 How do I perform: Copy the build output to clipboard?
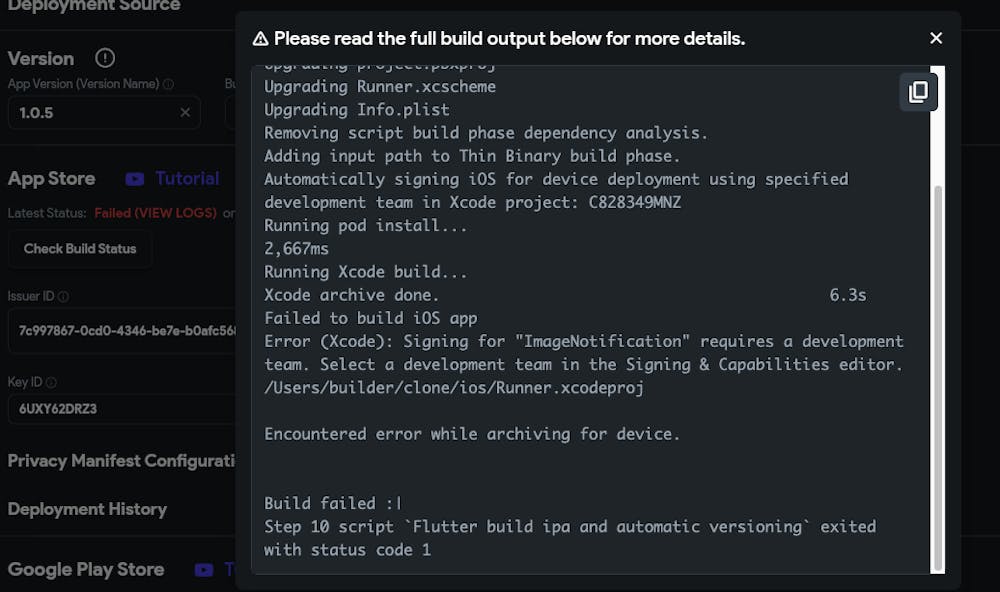point(918,92)
